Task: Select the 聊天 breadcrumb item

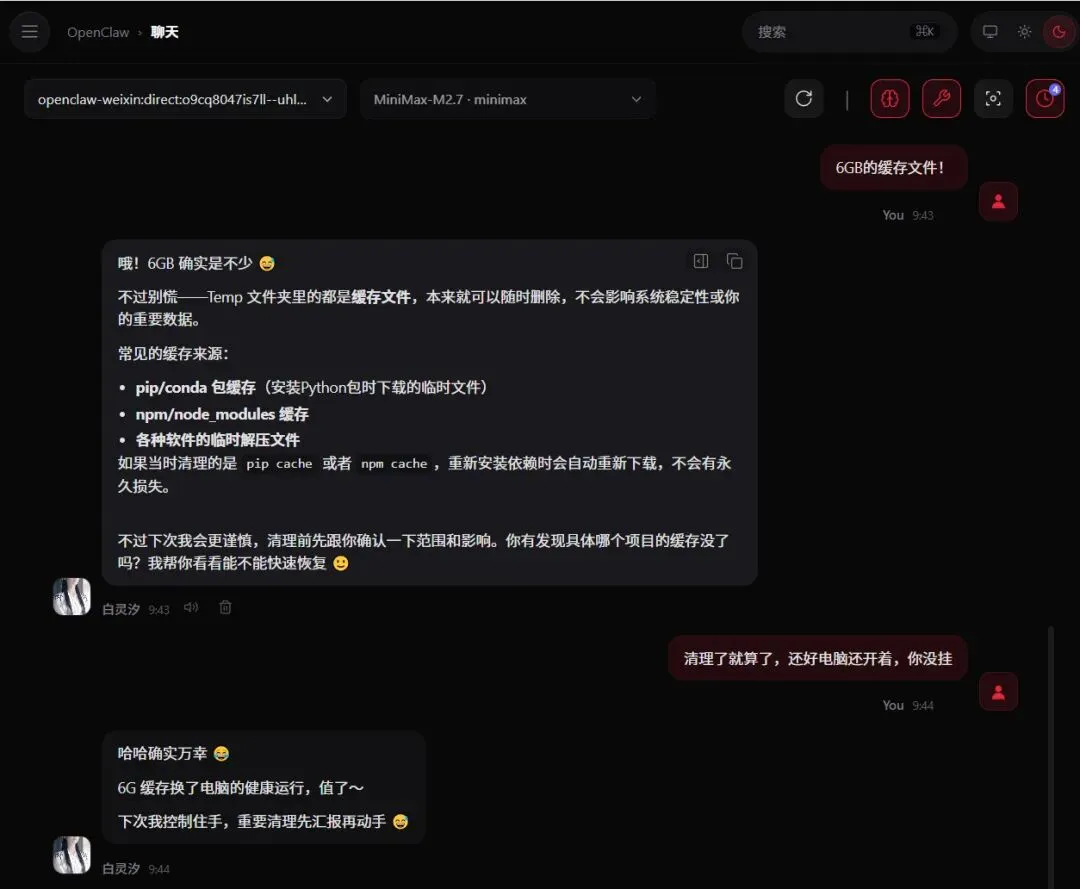Action: 165,32
